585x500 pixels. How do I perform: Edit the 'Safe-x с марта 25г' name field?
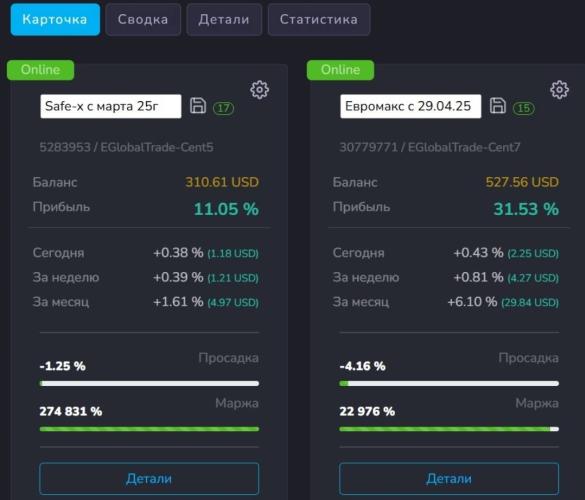111,106
